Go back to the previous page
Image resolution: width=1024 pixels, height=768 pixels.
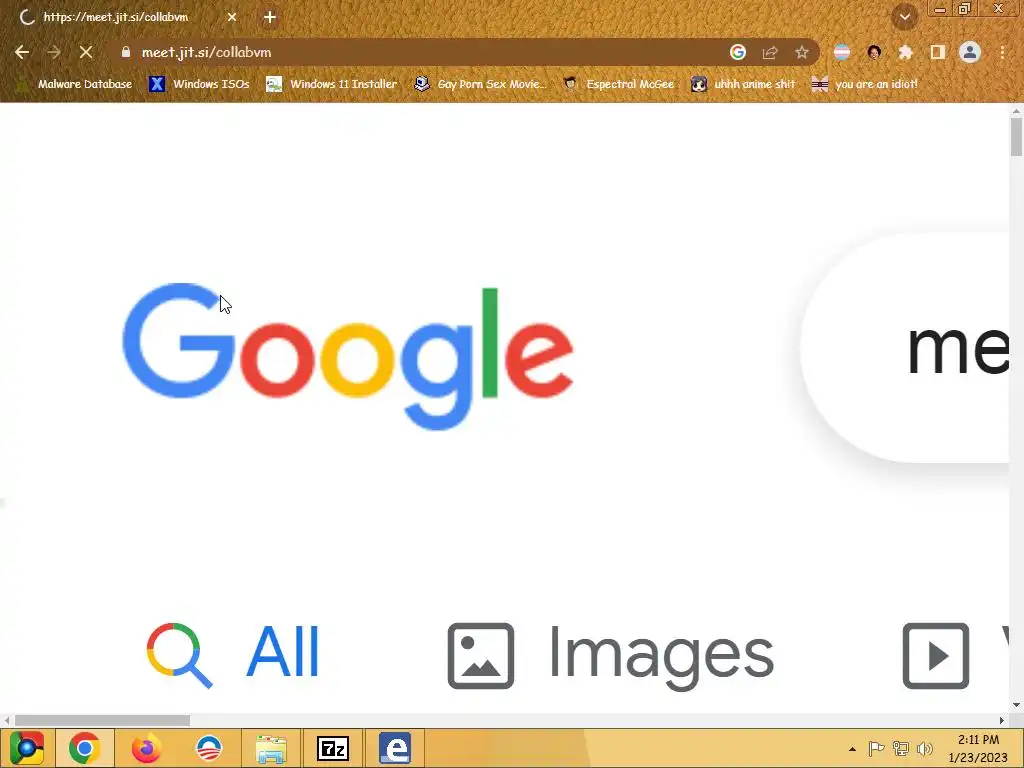pos(22,52)
